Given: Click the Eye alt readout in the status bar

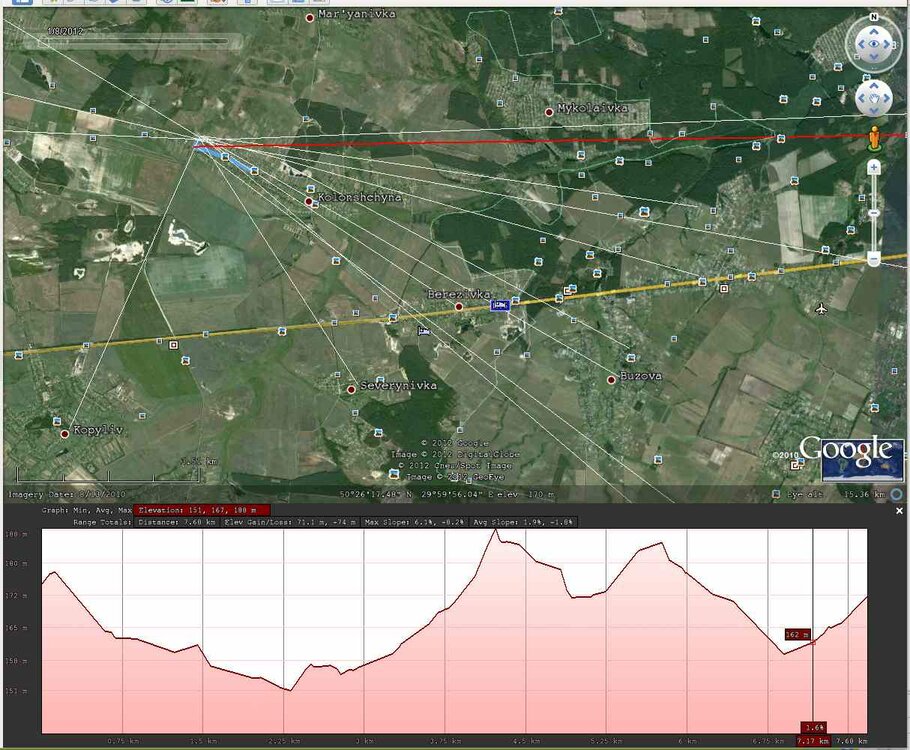Looking at the screenshot, I should pyautogui.click(x=836, y=495).
